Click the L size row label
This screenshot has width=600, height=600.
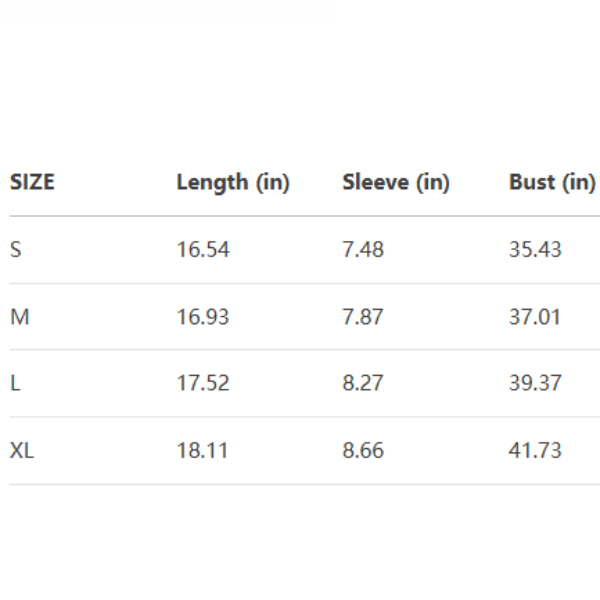[x=15, y=383]
